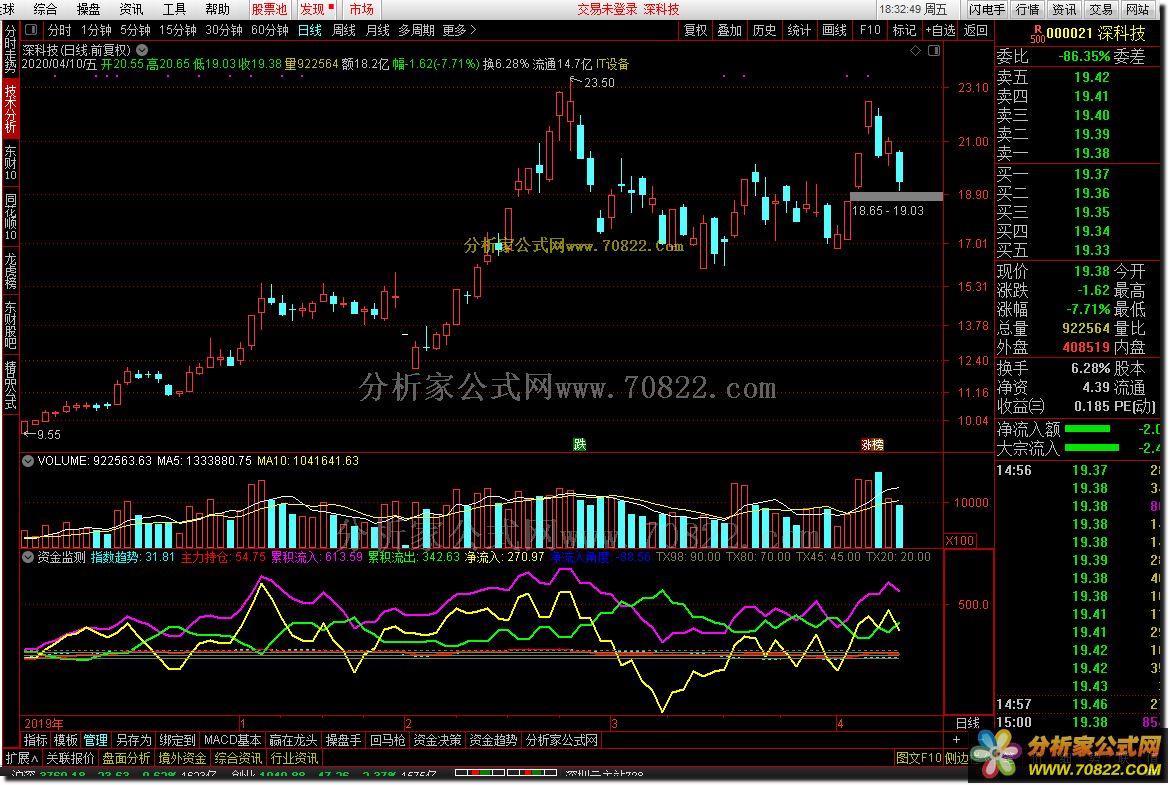Switch to 1分钟 period
The image size is (1170, 785).
96,30
